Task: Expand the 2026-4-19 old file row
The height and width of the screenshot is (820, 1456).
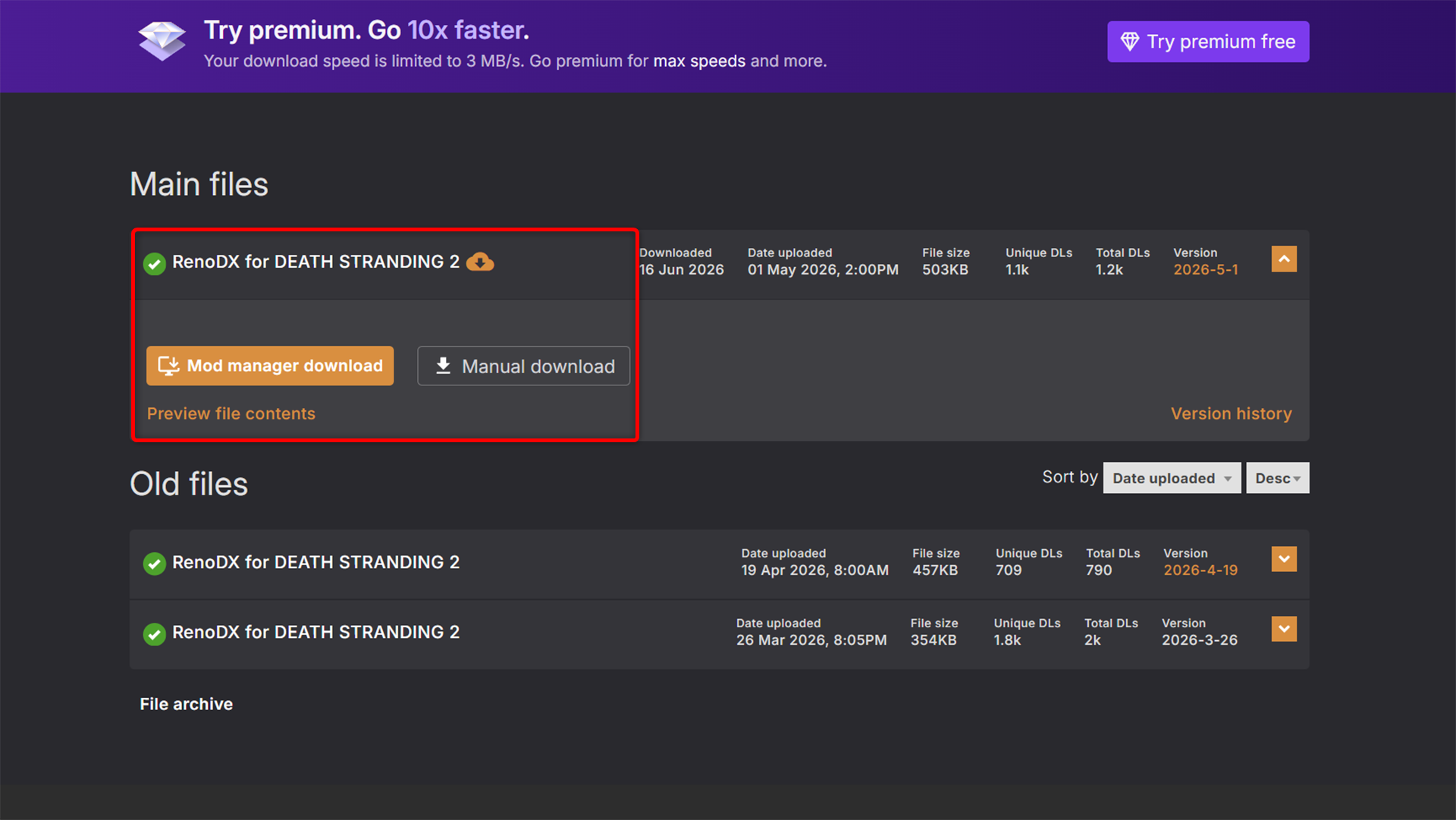Action: click(x=1284, y=559)
